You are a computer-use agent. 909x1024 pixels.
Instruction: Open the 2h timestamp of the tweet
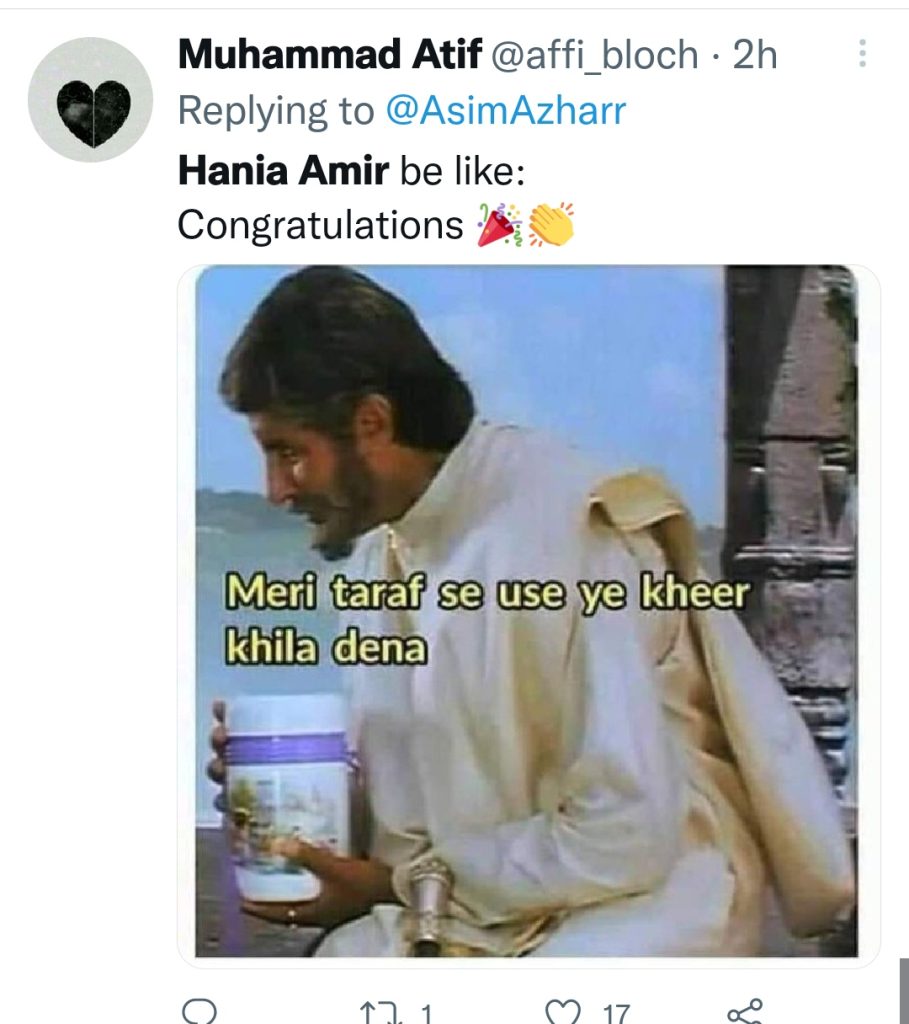[x=755, y=54]
